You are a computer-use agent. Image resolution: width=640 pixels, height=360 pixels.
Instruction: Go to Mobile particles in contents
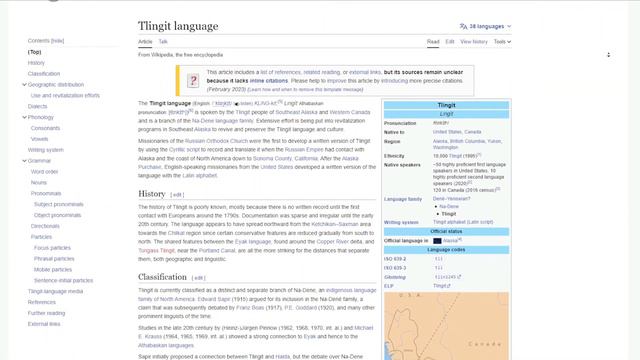pyautogui.click(x=53, y=270)
